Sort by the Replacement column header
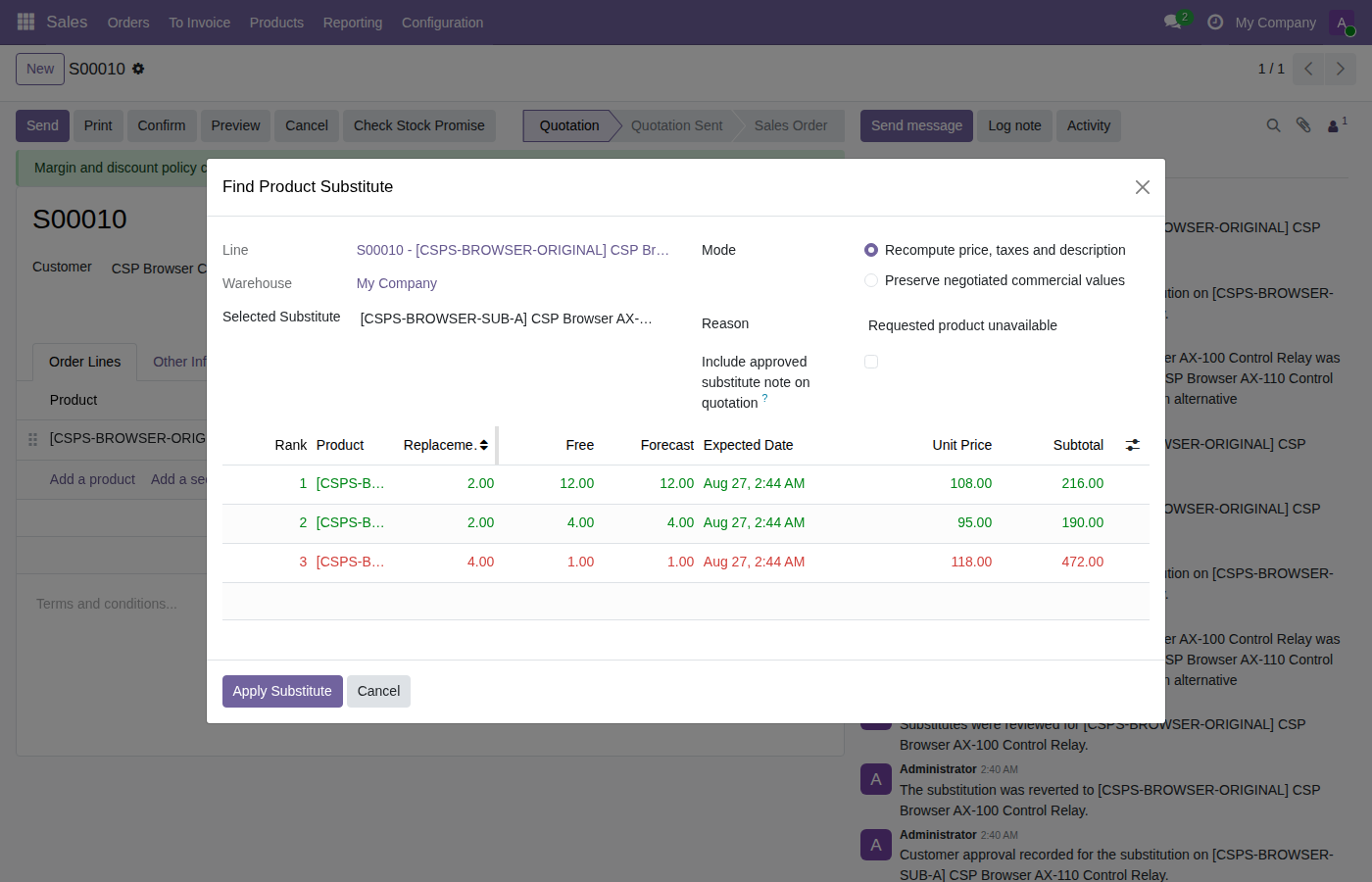 pyautogui.click(x=446, y=445)
